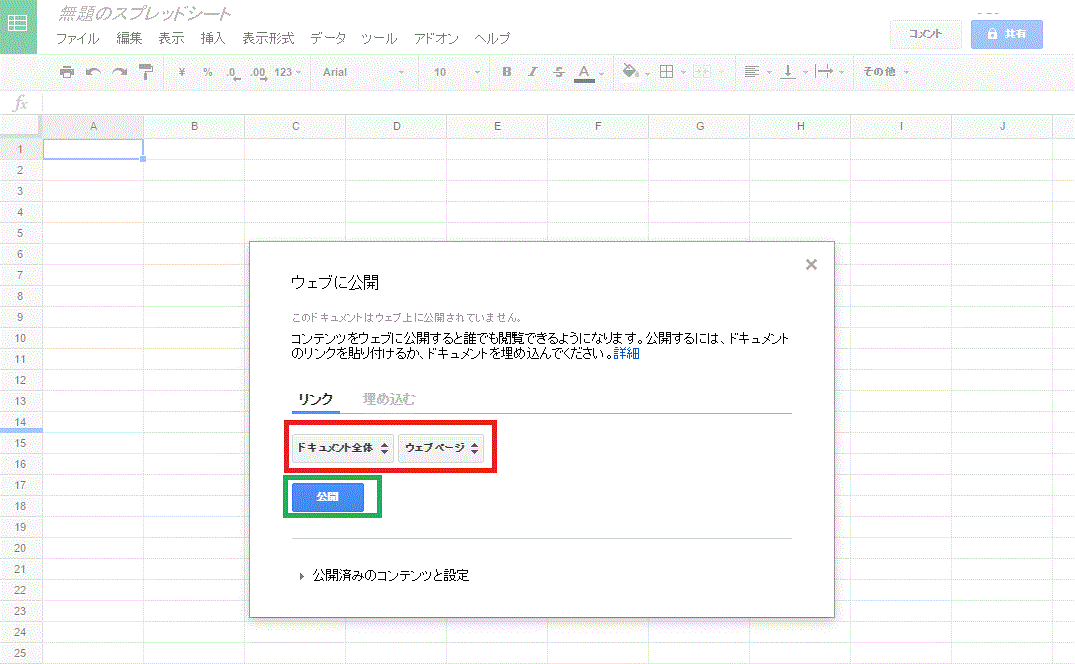This screenshot has width=1075, height=664.
Task: Open the 表示形式 menu
Action: coord(268,38)
